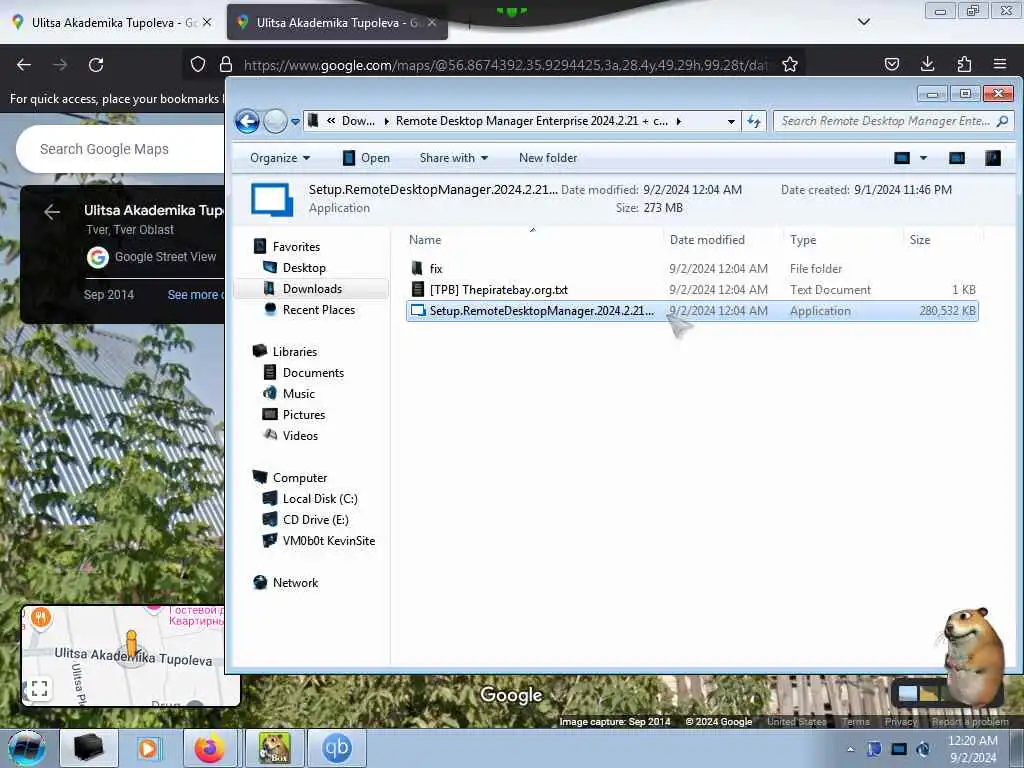
Task: Open the Videos library
Action: point(300,436)
